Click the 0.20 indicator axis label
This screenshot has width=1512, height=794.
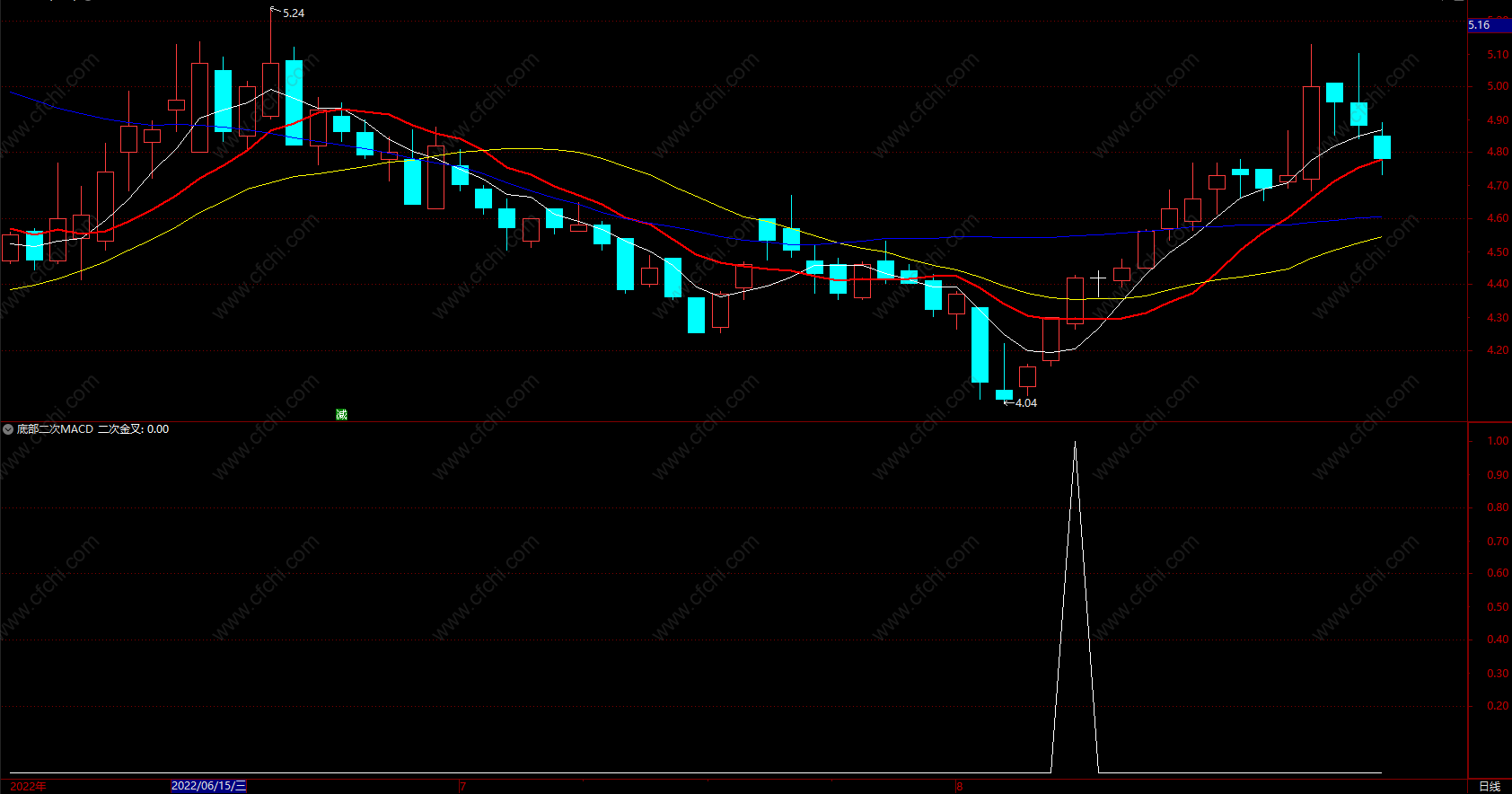[x=1498, y=706]
